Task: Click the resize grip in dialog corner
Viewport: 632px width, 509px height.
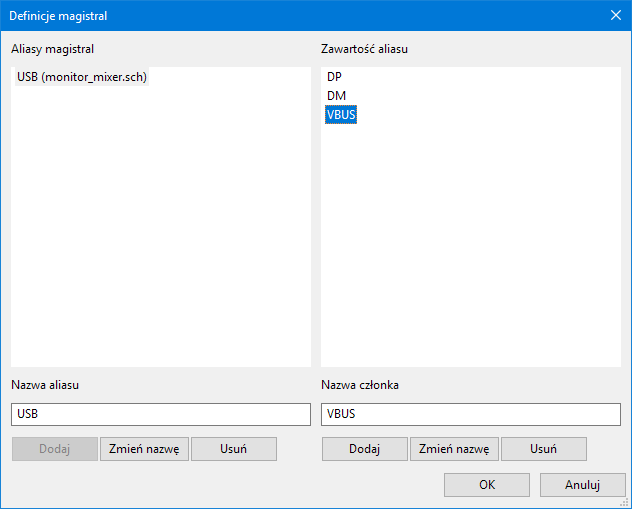Action: coord(625,502)
